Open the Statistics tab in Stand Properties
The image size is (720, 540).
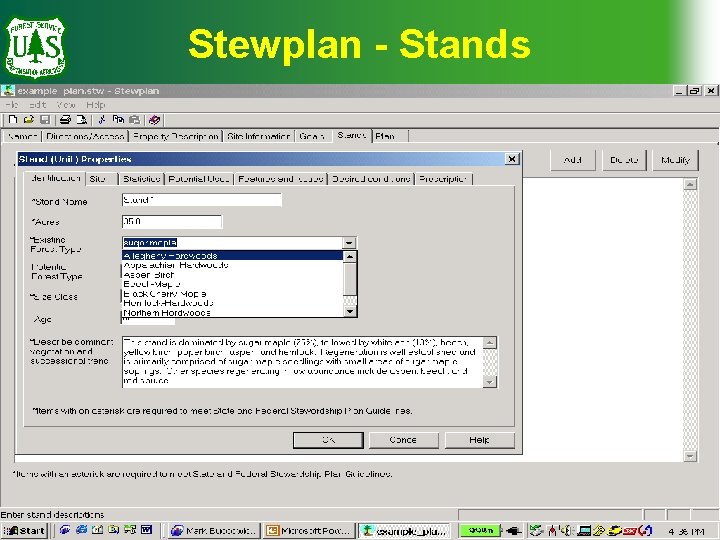click(x=141, y=179)
